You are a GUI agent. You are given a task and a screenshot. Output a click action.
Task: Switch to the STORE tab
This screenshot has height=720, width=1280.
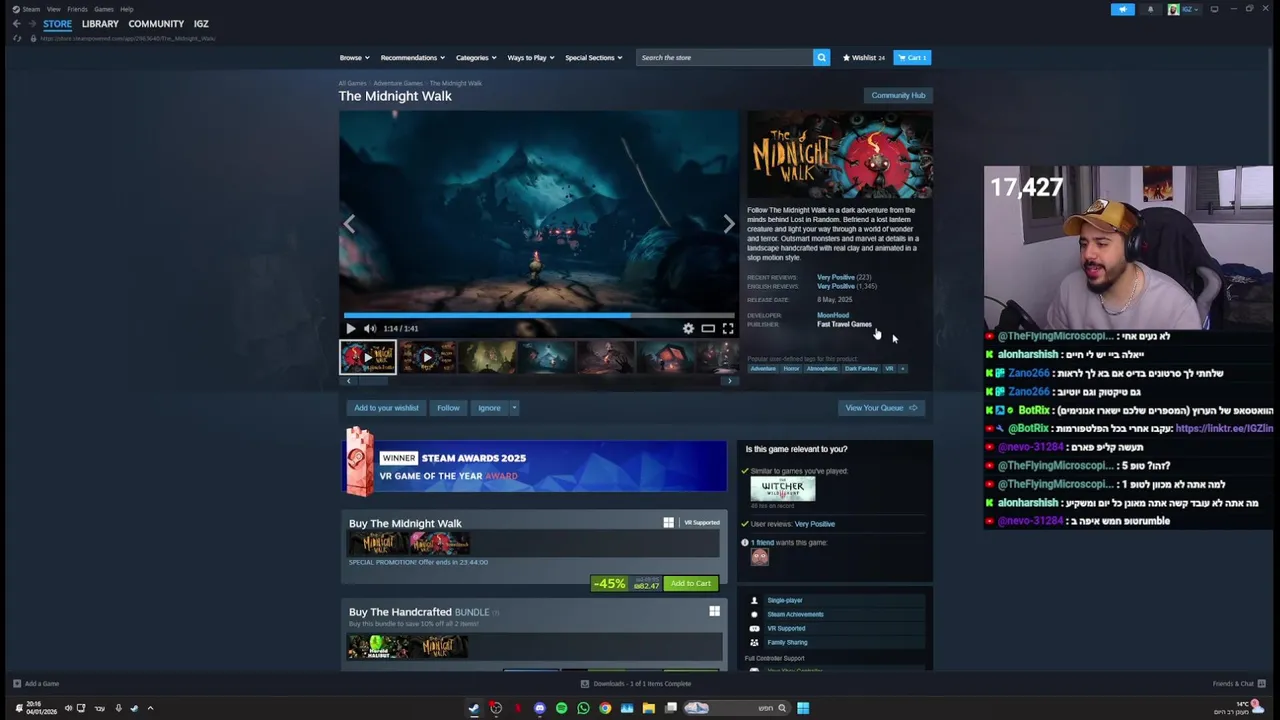tap(57, 24)
